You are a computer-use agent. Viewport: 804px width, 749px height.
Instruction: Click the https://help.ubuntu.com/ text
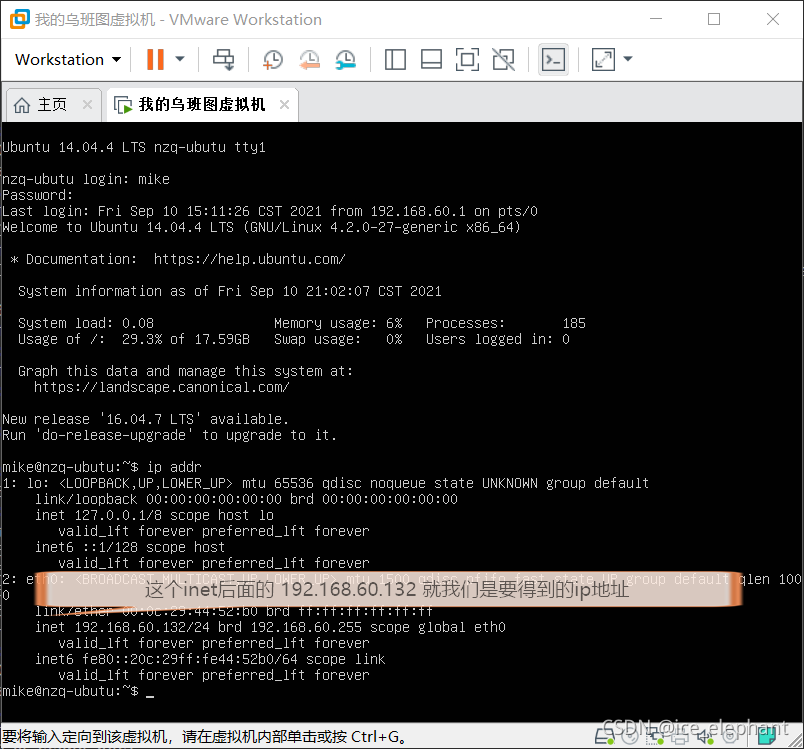pyautogui.click(x=250, y=259)
